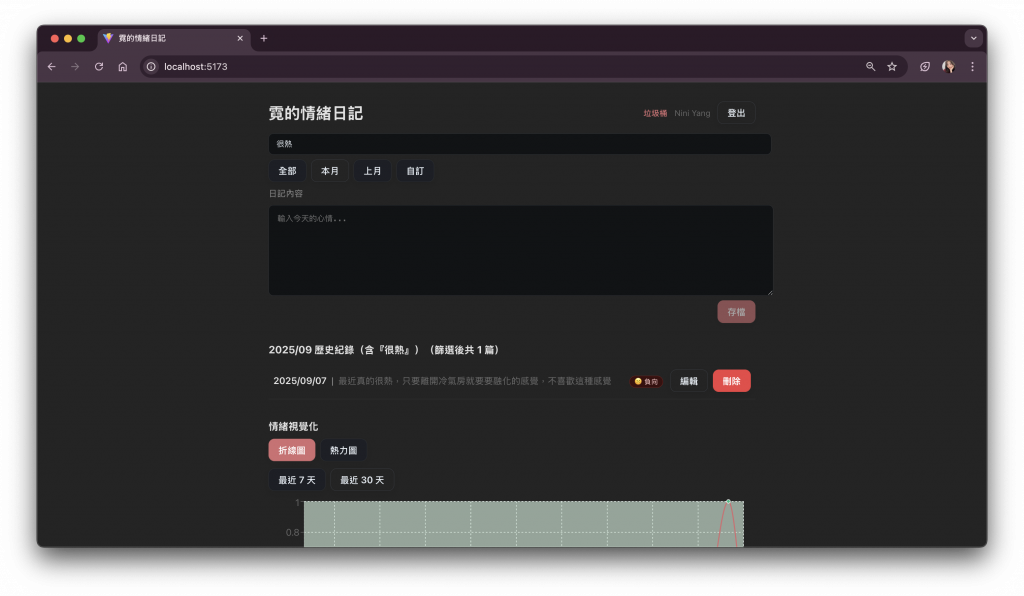This screenshot has height=596, width=1024.
Task: View site information icon in address bar
Action: coord(151,67)
